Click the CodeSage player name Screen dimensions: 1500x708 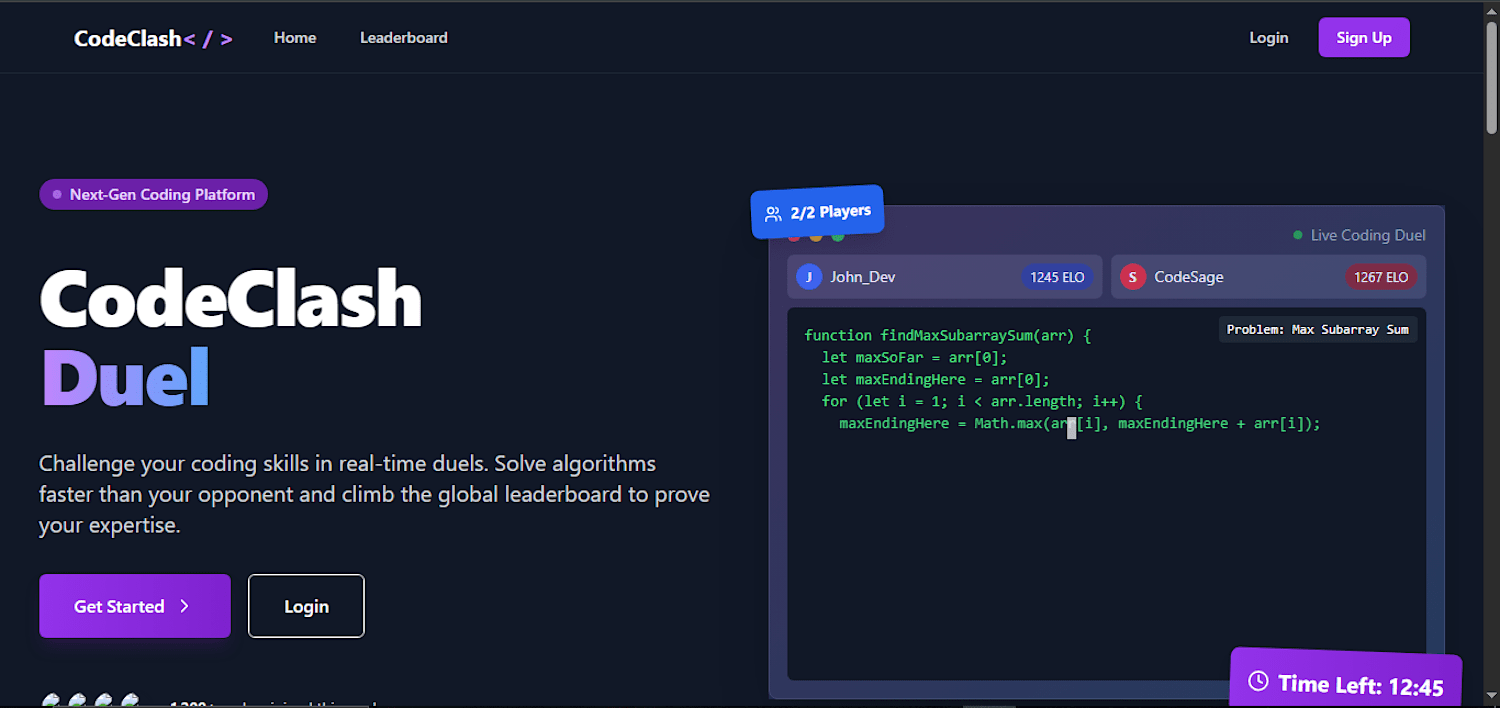point(1189,277)
